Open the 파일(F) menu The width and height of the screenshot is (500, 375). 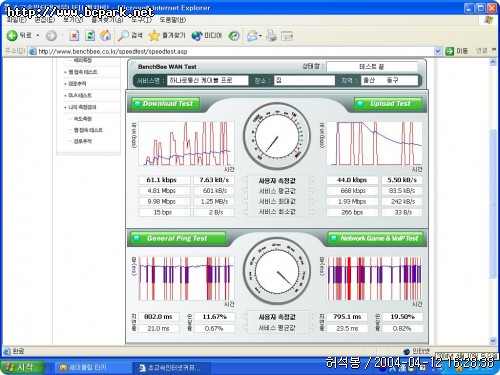pyautogui.click(x=16, y=20)
